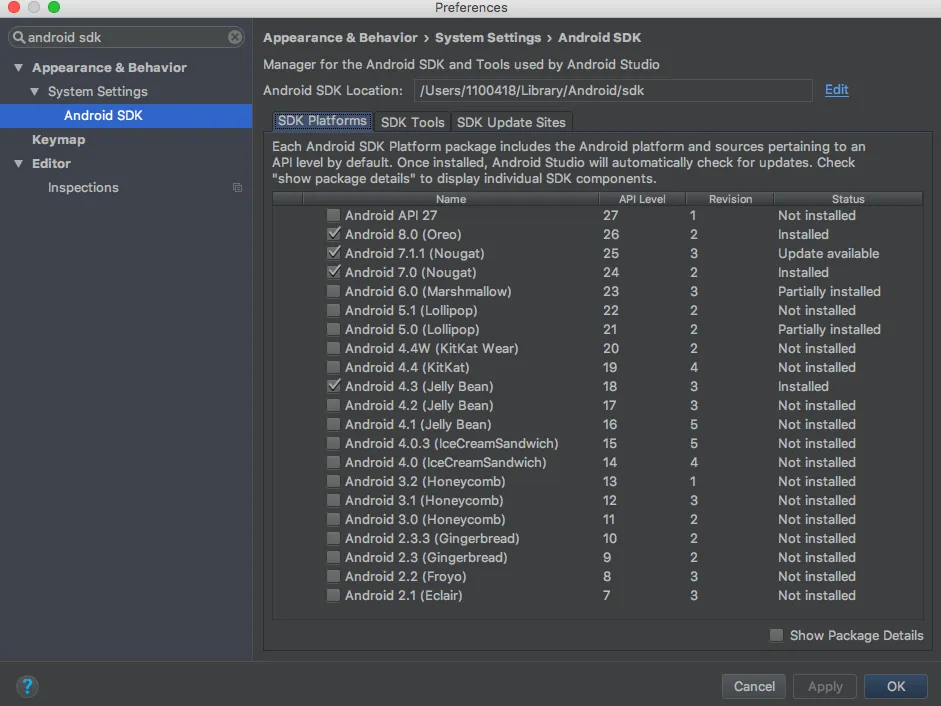
Task: Click the search magnifier icon
Action: click(x=19, y=37)
